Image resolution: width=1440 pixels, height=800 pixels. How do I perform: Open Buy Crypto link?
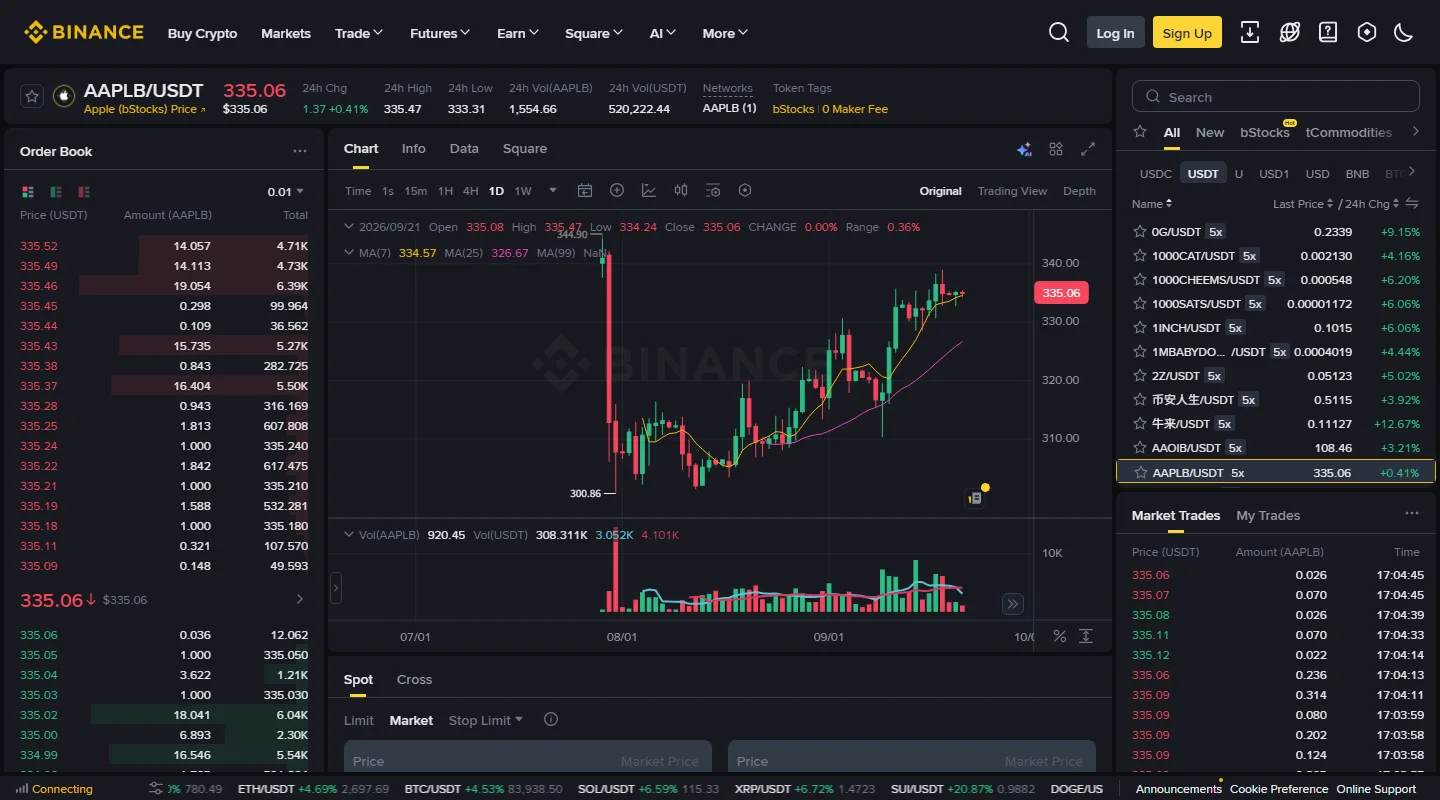tap(202, 33)
